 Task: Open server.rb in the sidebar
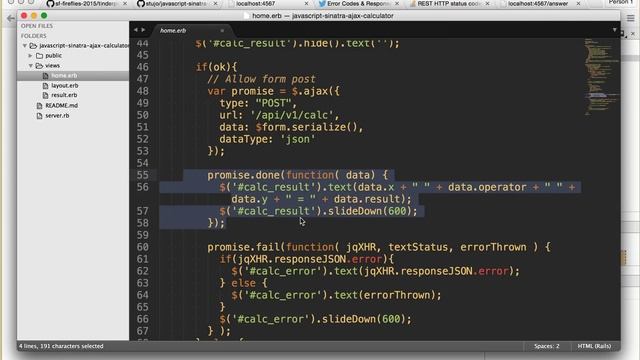(x=57, y=116)
